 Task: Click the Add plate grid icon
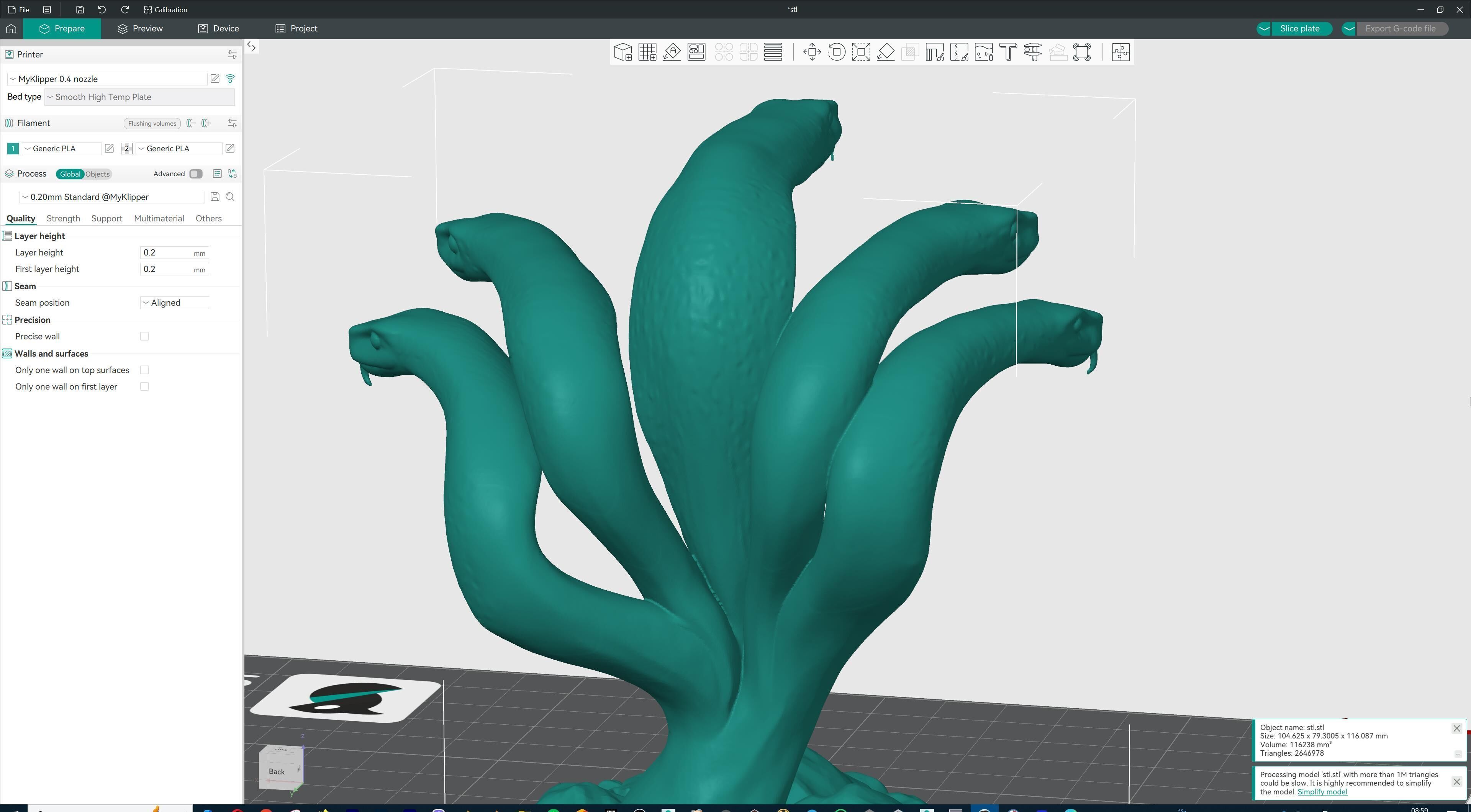[x=647, y=52]
